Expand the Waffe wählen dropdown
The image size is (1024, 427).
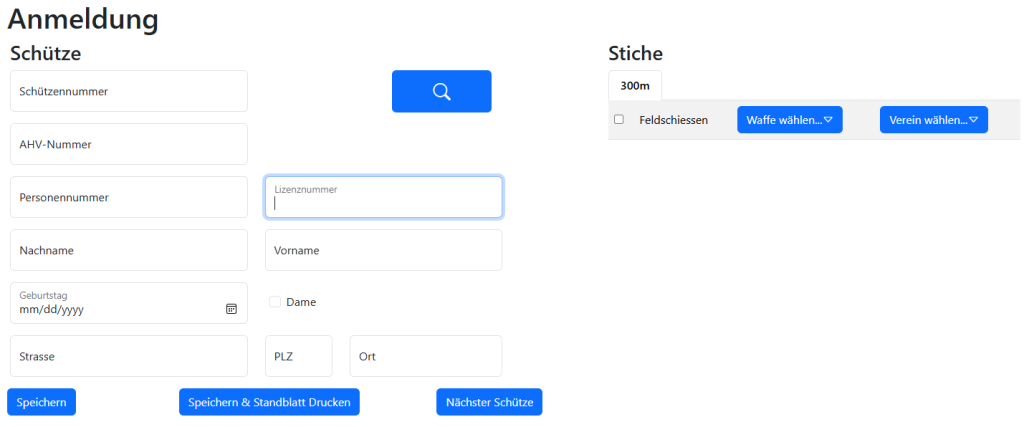click(790, 120)
